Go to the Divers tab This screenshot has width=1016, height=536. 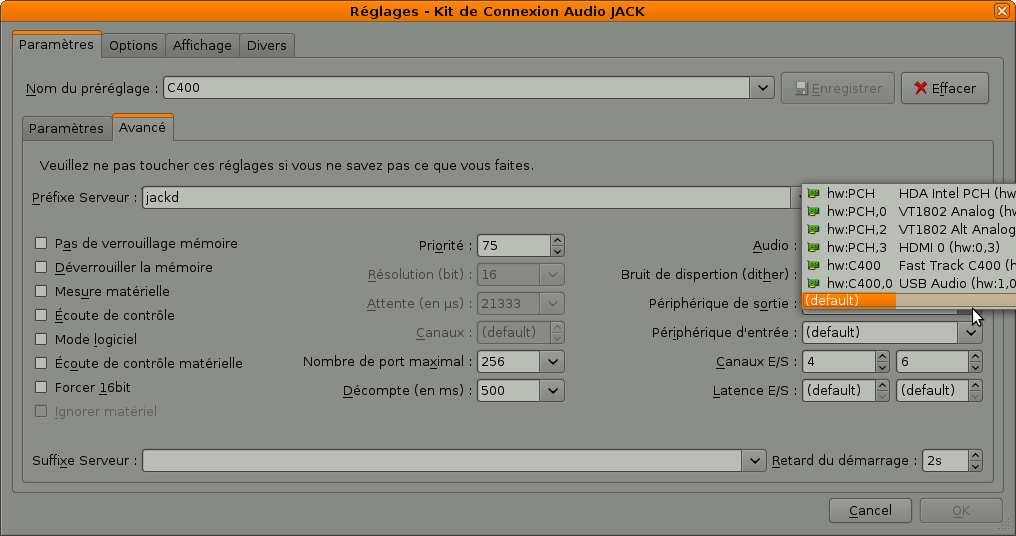click(x=266, y=45)
